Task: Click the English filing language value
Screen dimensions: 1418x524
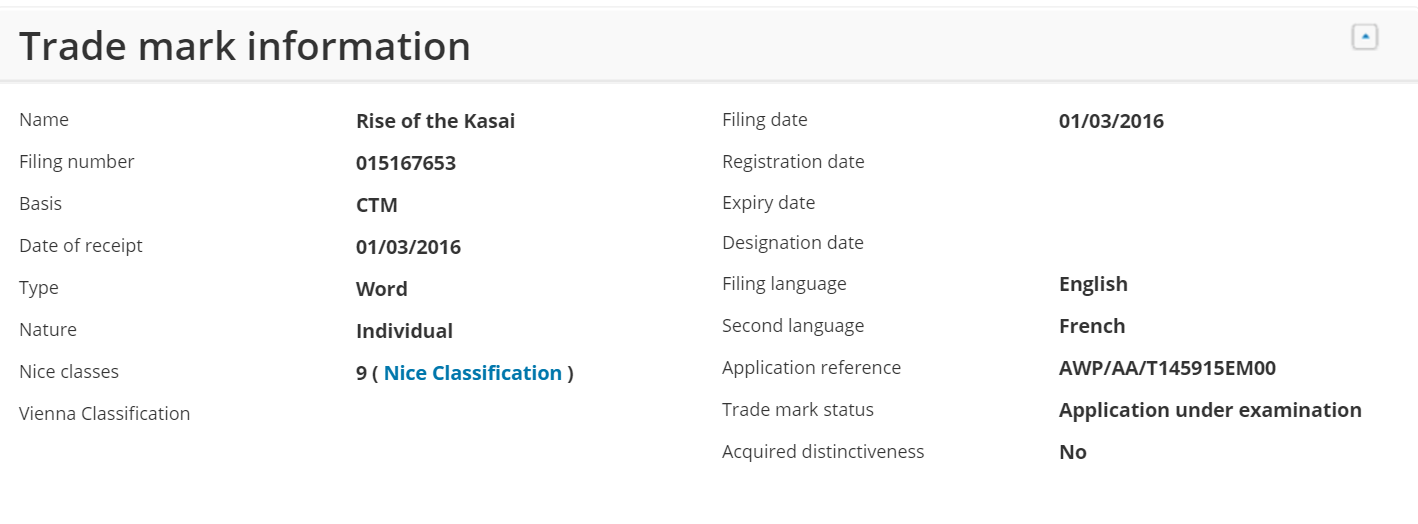Action: 1093,284
